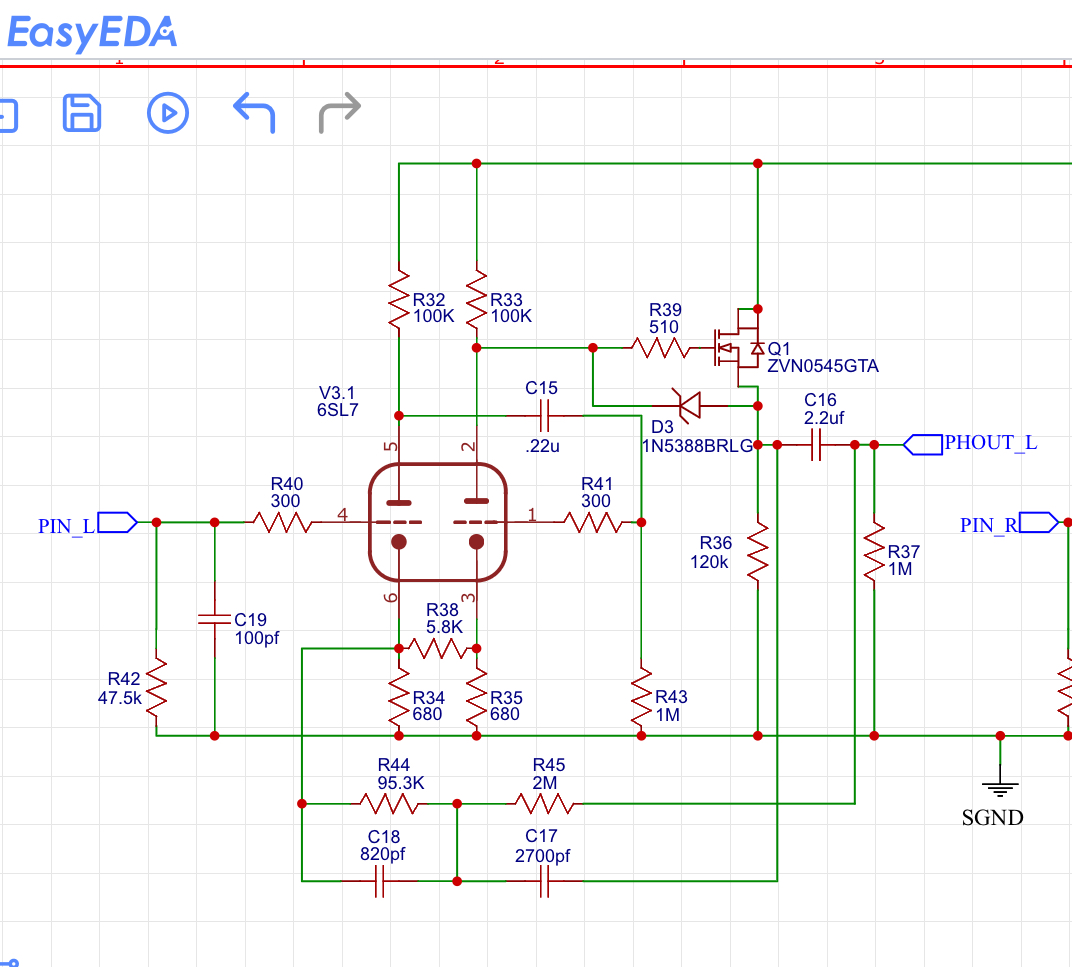
Task: Select resistor R40 300 symbol
Action: point(282,522)
